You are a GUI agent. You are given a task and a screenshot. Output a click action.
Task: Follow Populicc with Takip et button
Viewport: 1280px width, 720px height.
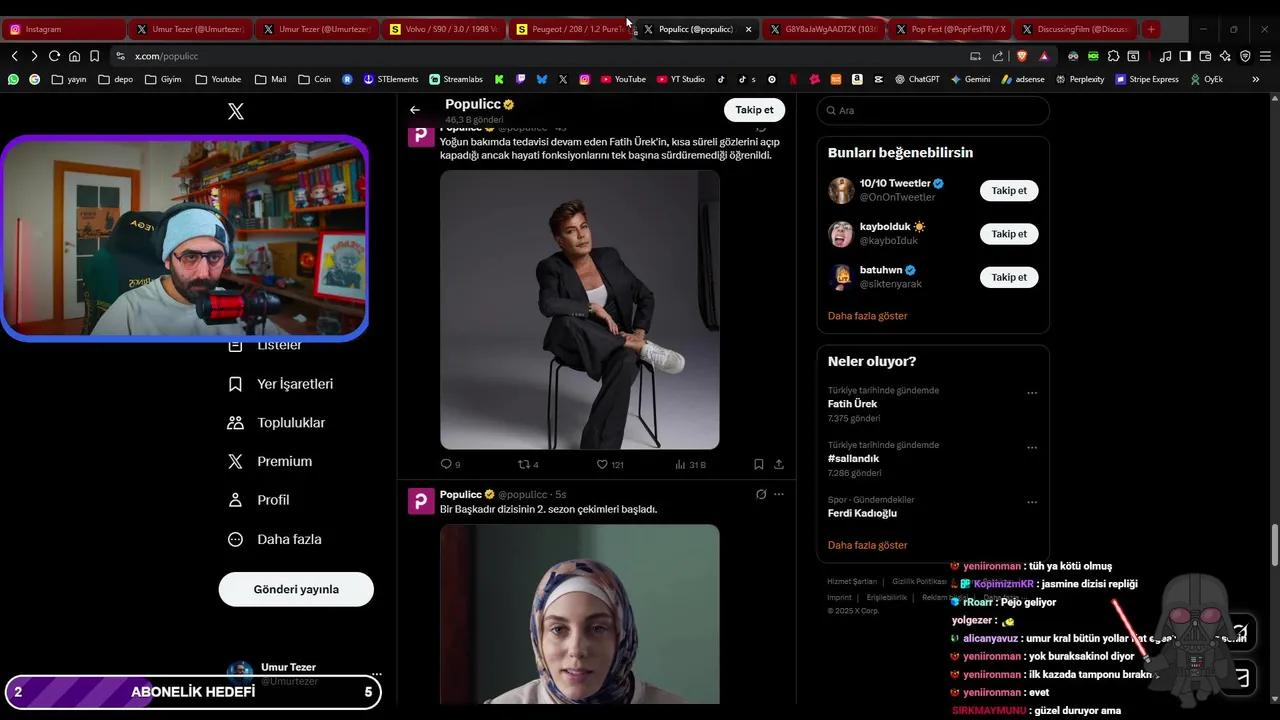754,110
